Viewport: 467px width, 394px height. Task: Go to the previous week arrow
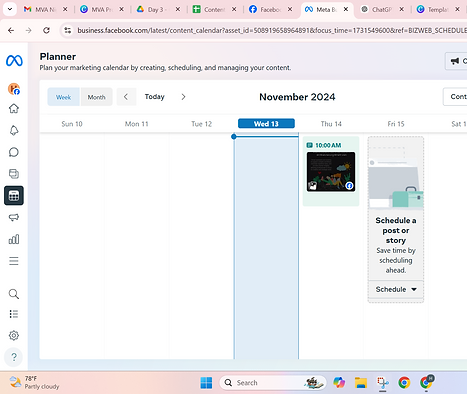pos(126,97)
